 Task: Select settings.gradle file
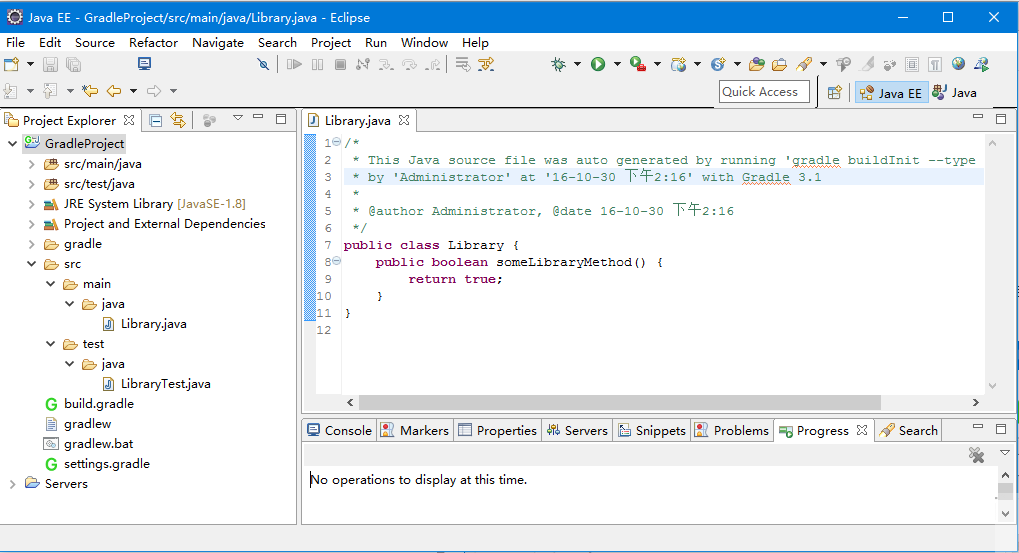[x=107, y=464]
